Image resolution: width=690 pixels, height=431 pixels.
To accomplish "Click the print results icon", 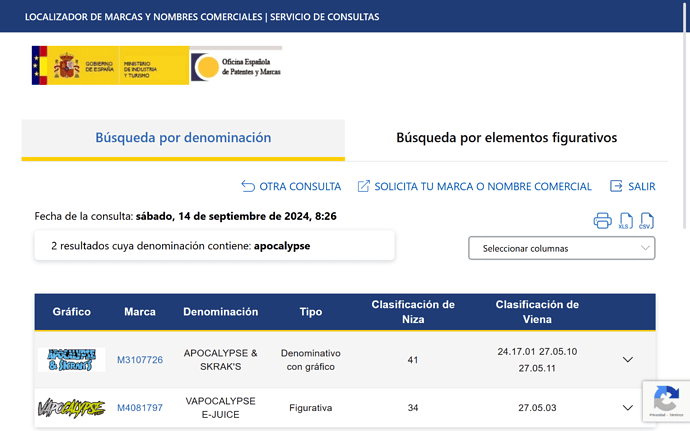I will (602, 221).
